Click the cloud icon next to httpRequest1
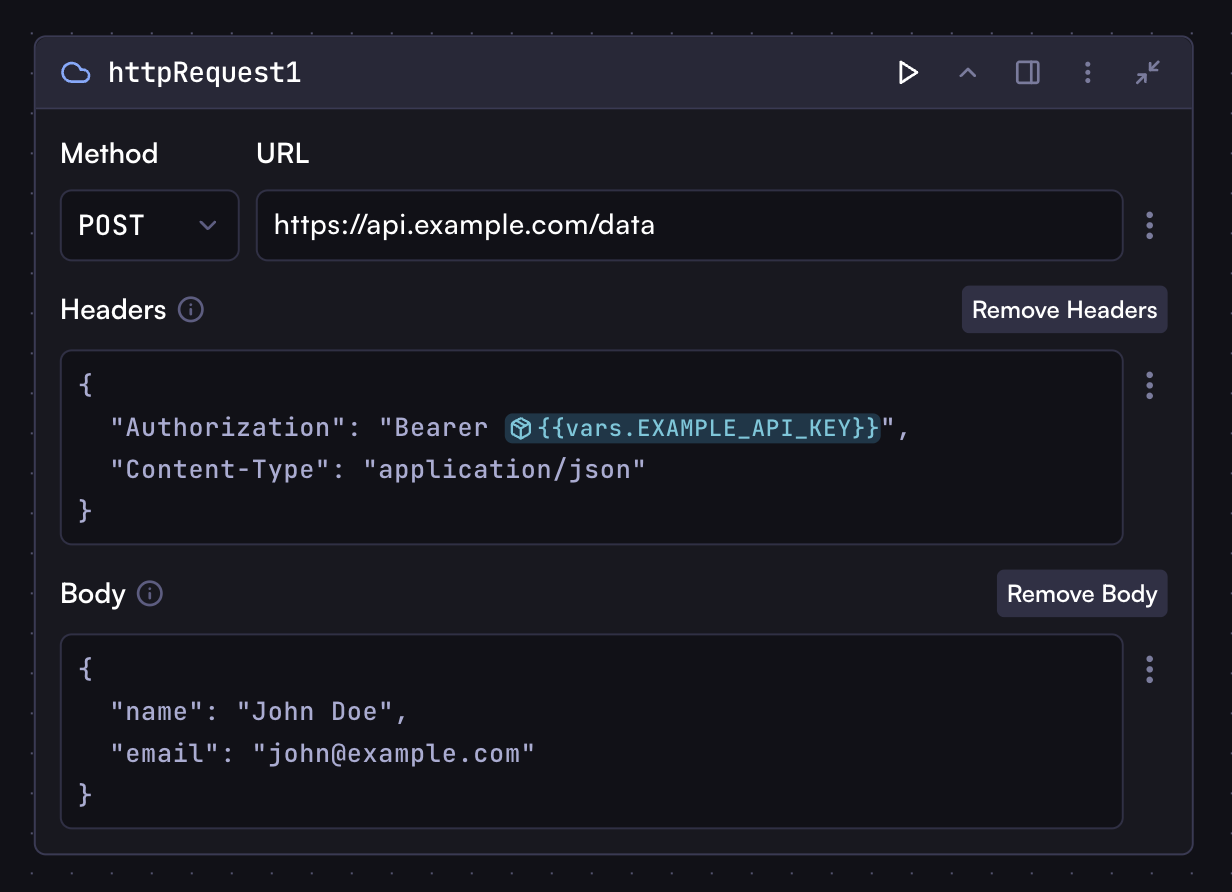Viewport: 1232px width, 892px height. point(75,72)
